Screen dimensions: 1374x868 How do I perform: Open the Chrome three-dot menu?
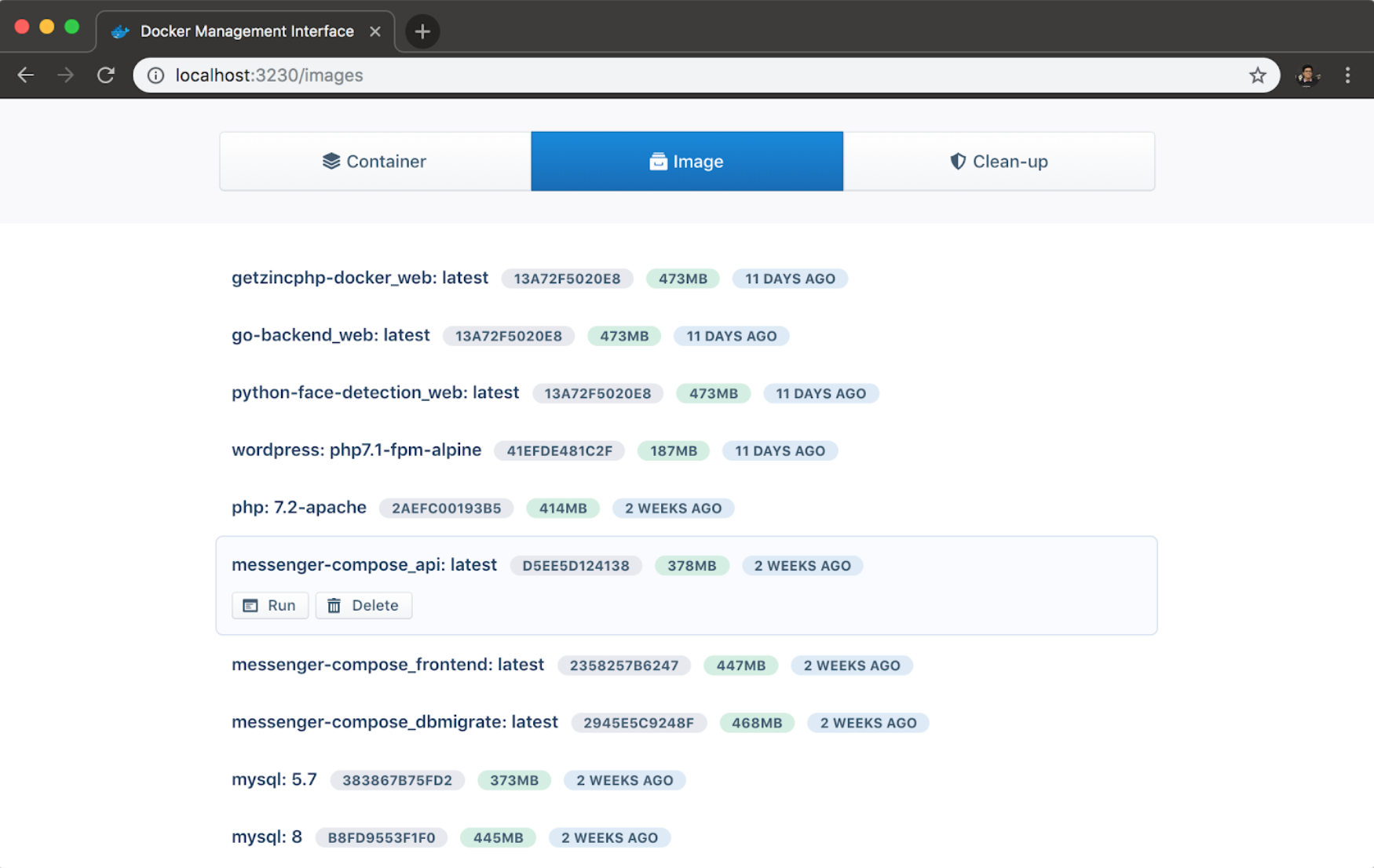(x=1347, y=75)
